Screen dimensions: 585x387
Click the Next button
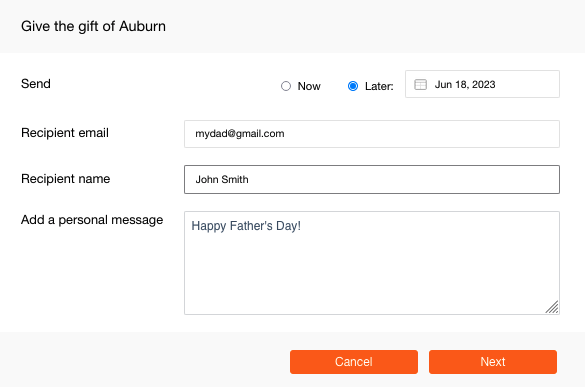click(x=493, y=362)
